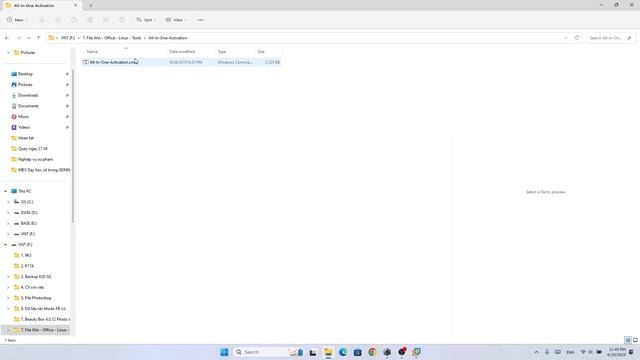Viewport: 640px width, 360px height.
Task: Select the 2. KTTA folder
Action: click(27, 266)
